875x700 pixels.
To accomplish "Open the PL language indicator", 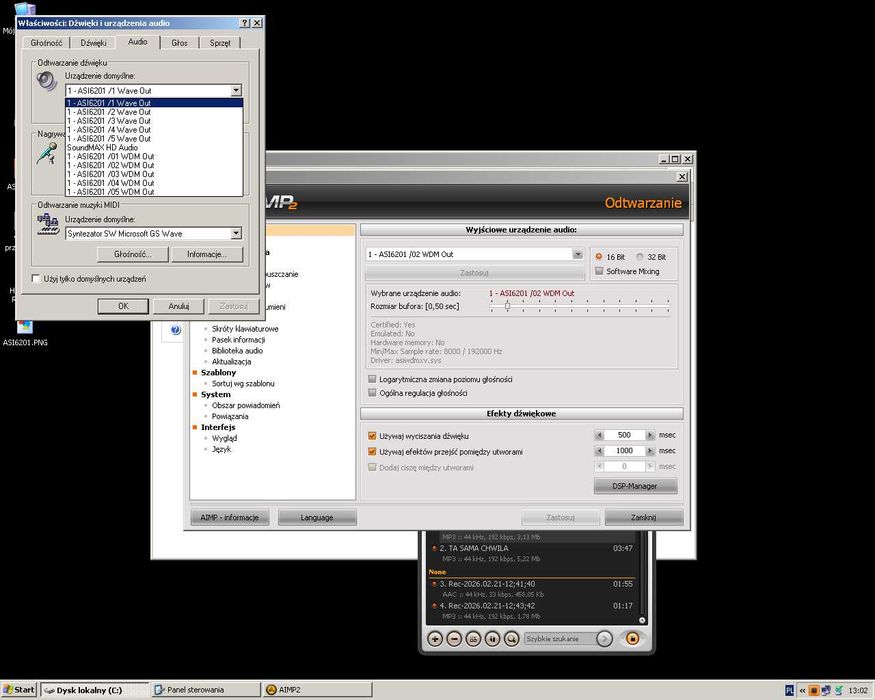I will click(789, 691).
